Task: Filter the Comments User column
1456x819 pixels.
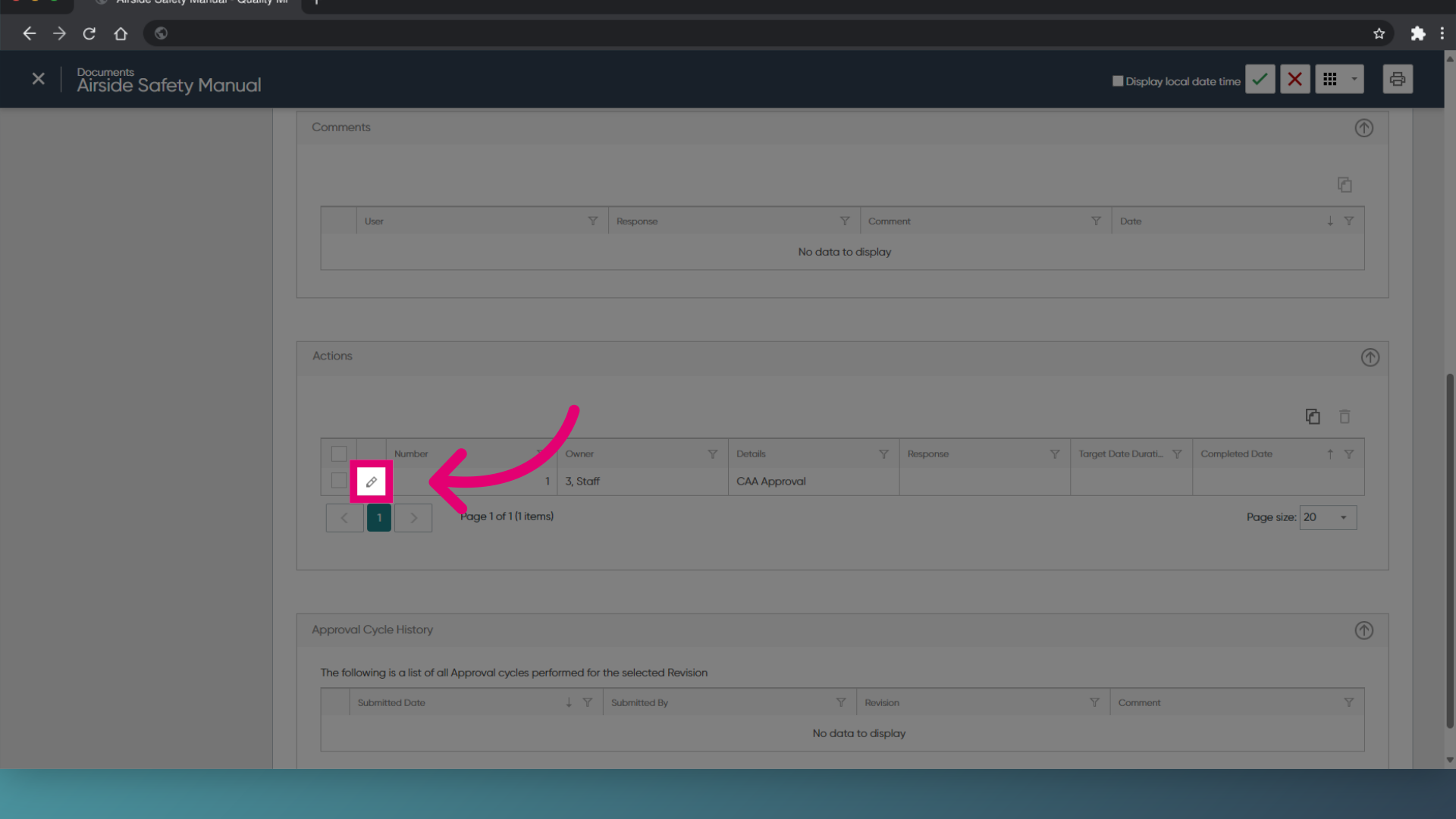Action: (x=593, y=221)
